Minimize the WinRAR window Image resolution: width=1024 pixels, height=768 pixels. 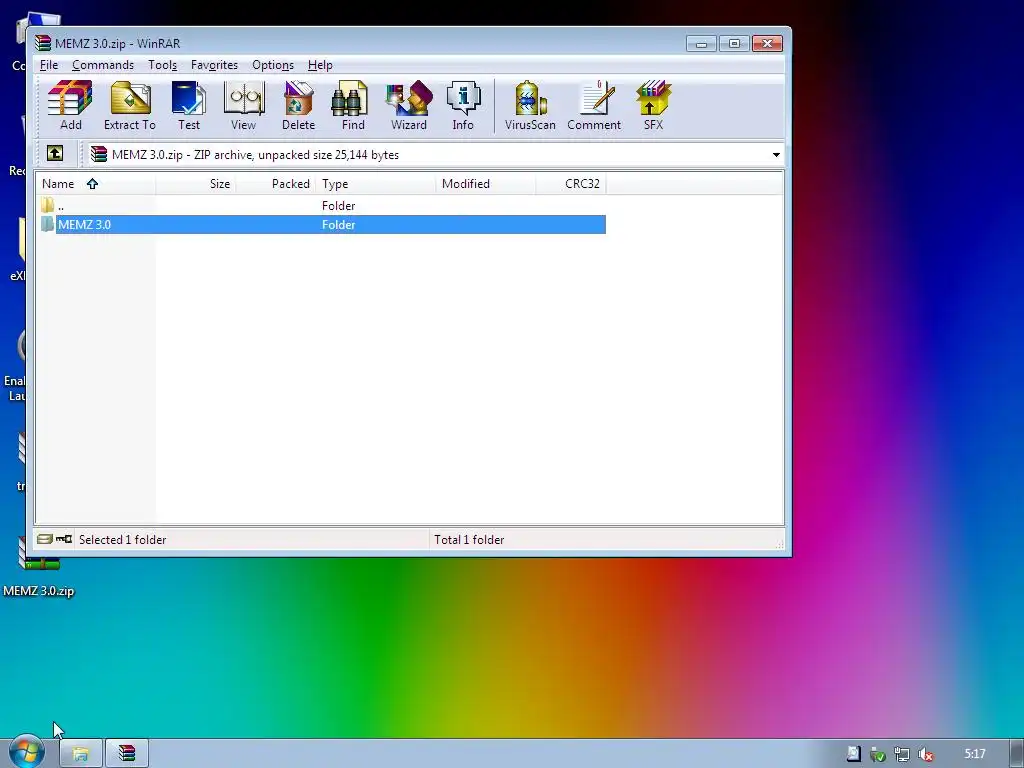(x=701, y=44)
